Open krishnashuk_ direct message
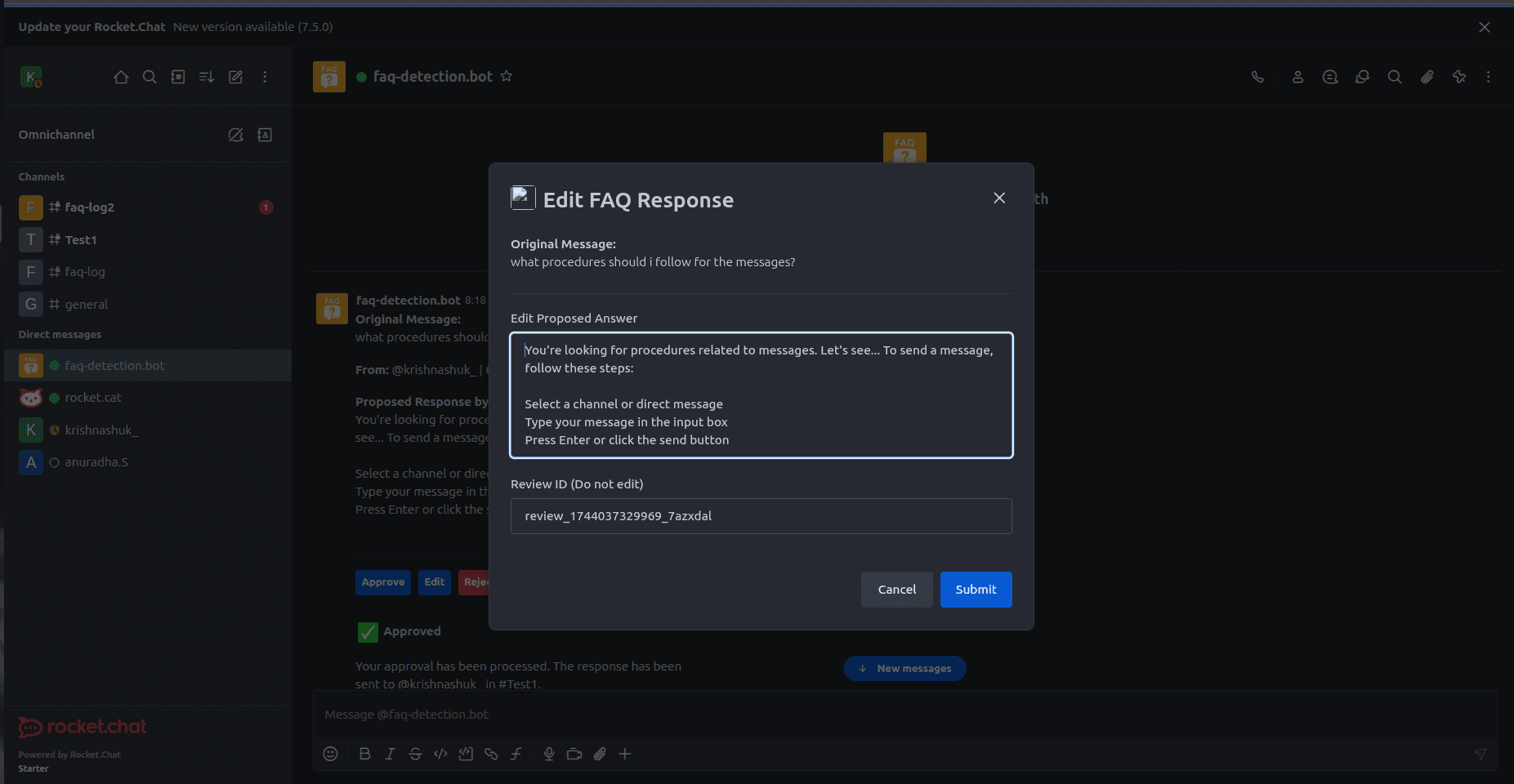This screenshot has height=784, width=1514. (x=147, y=430)
